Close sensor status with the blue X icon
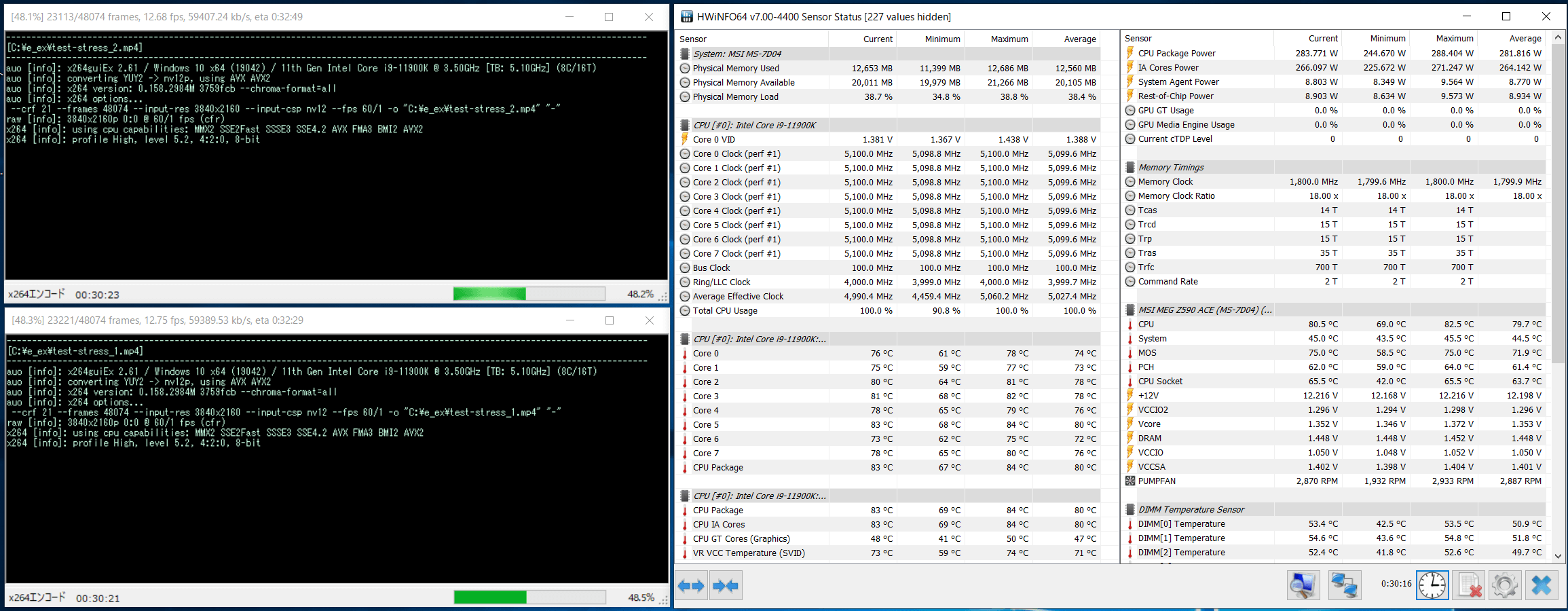Viewport: 1568px width, 611px height. (x=1542, y=585)
